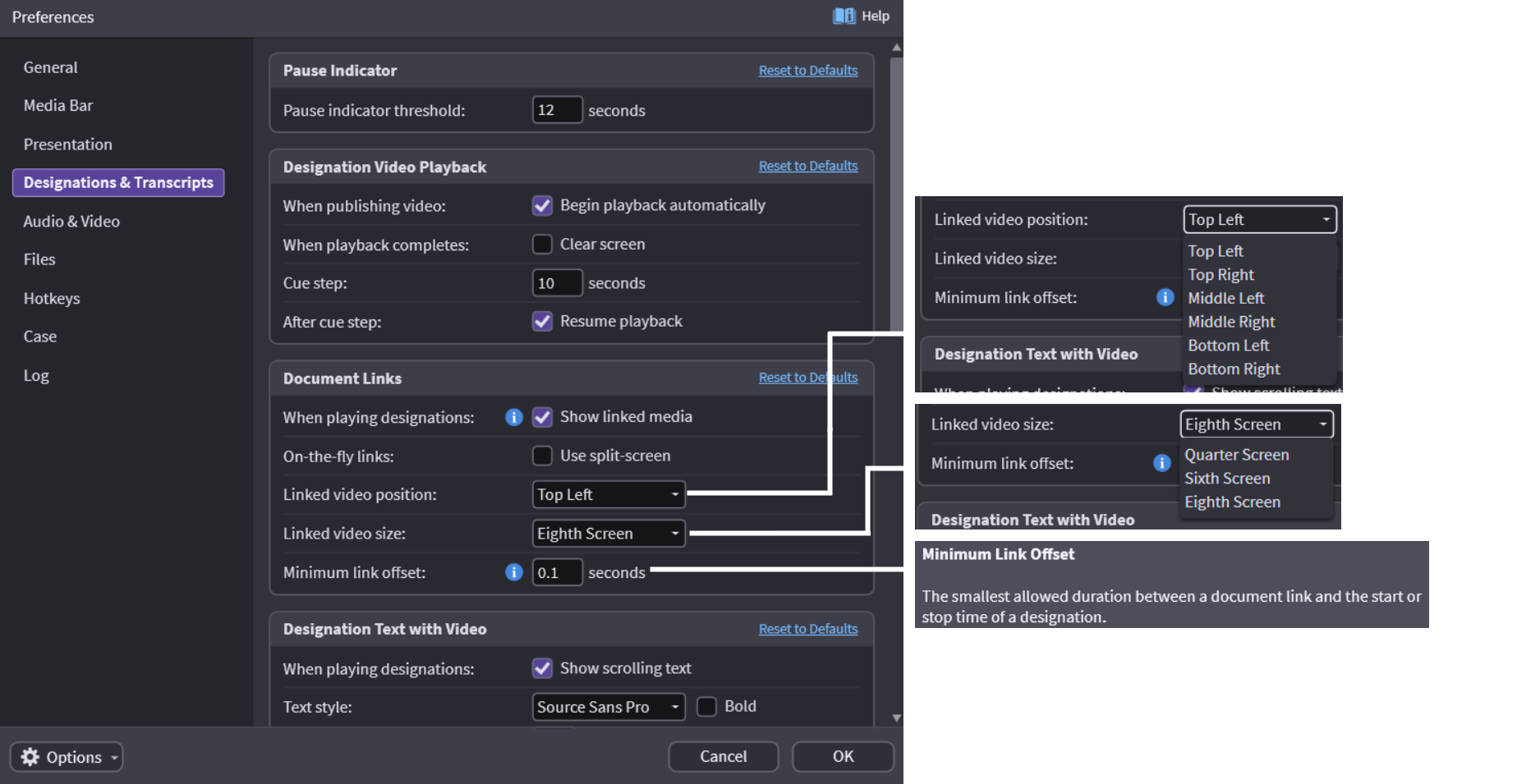Click info icon next to Minimum link offset field

coord(514,572)
